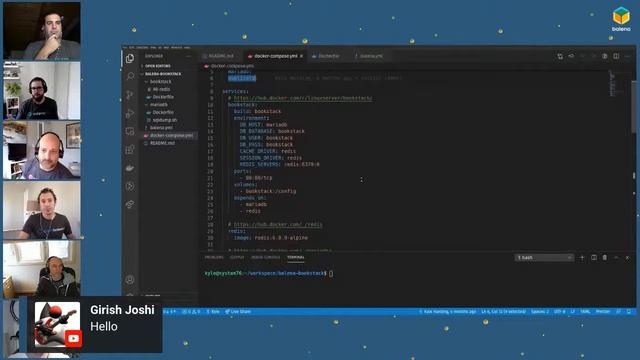The height and width of the screenshot is (360, 640).
Task: Change language mode via YAML
Action: pos(585,311)
